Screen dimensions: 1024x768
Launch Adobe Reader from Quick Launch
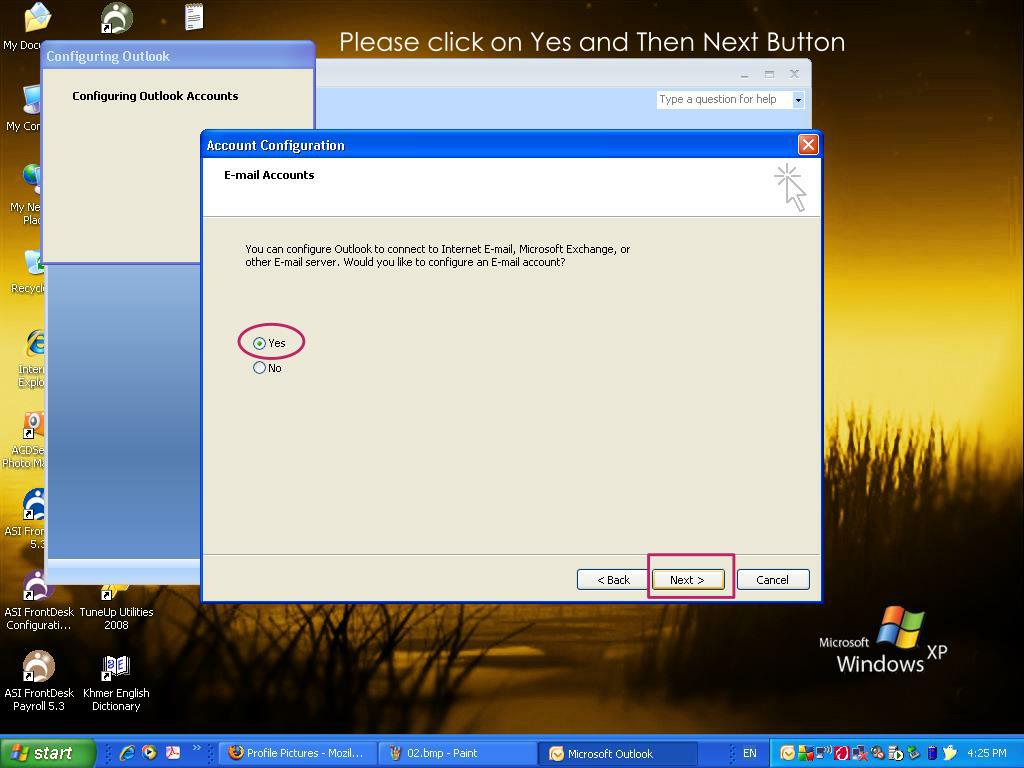[x=172, y=753]
